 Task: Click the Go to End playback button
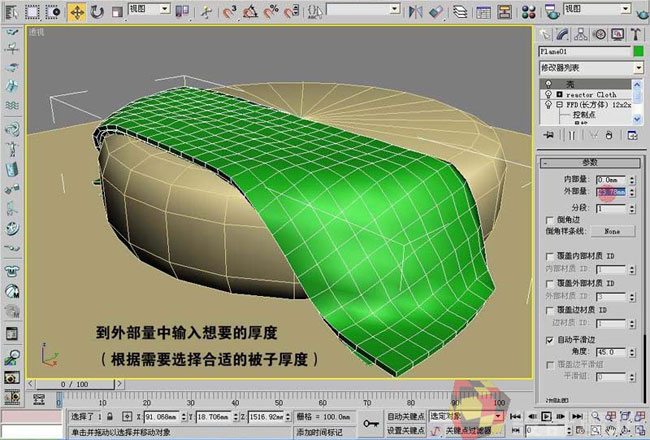pyautogui.click(x=577, y=416)
